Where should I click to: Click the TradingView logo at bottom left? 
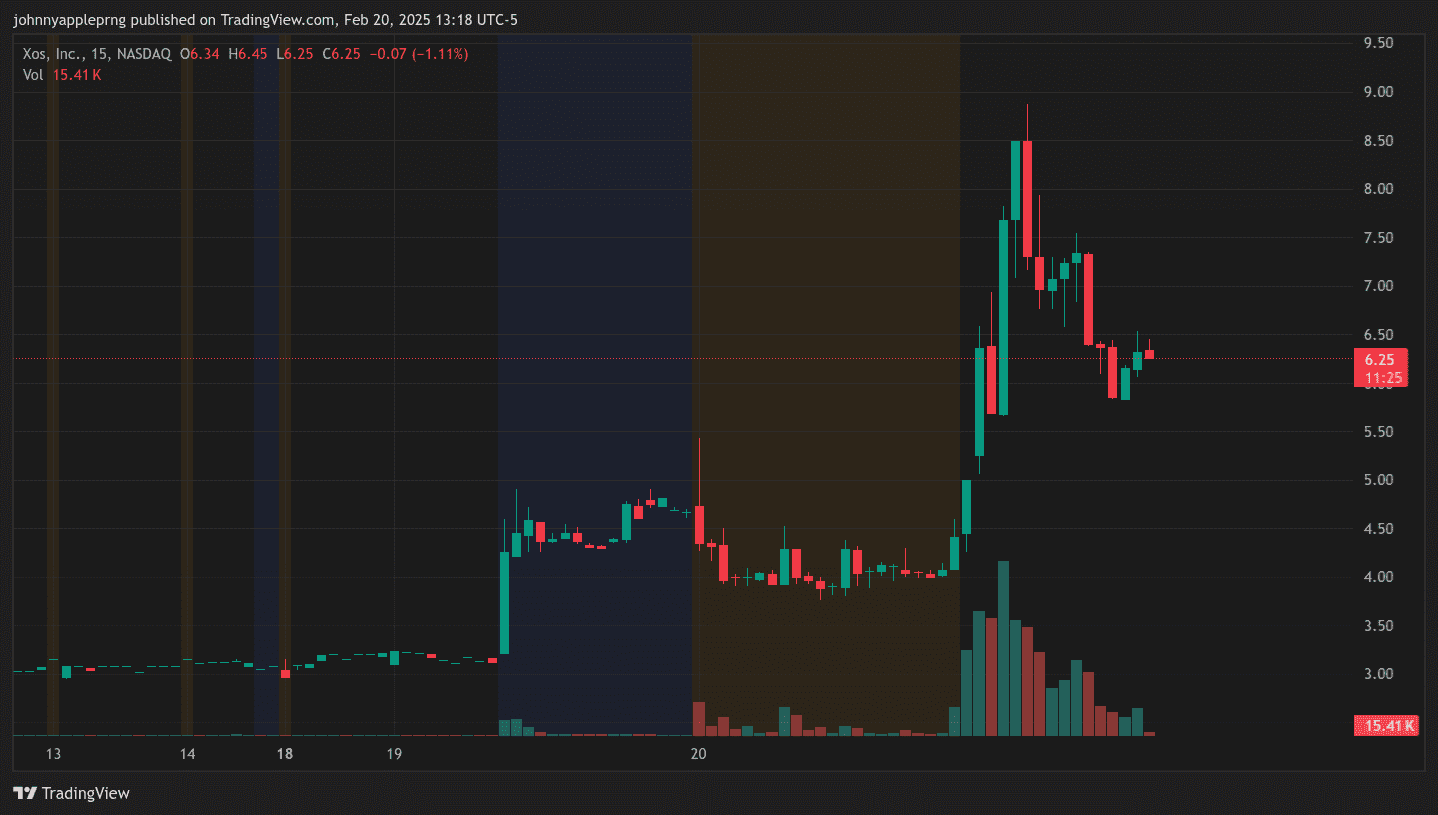point(71,793)
